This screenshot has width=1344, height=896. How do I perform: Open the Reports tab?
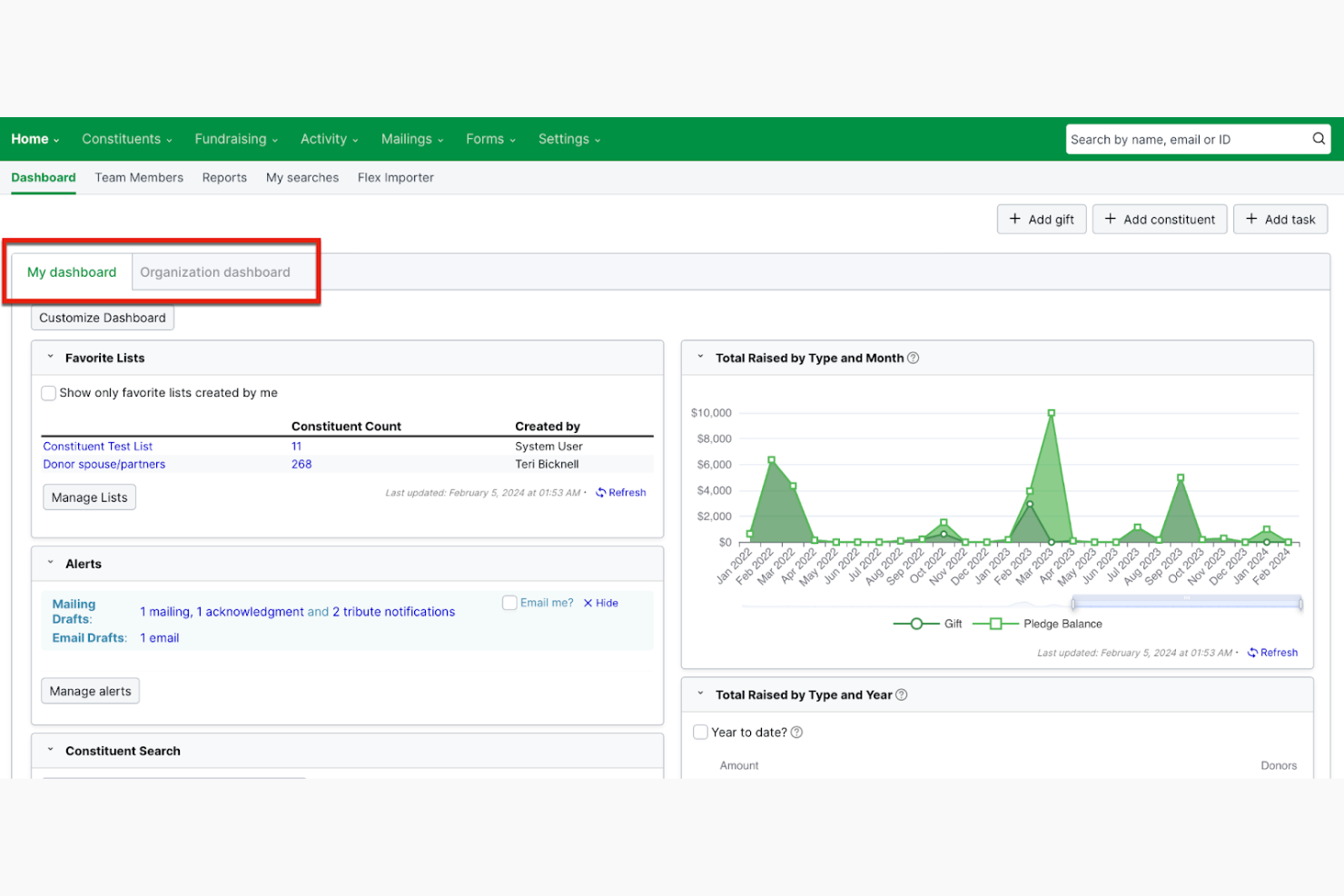click(224, 178)
